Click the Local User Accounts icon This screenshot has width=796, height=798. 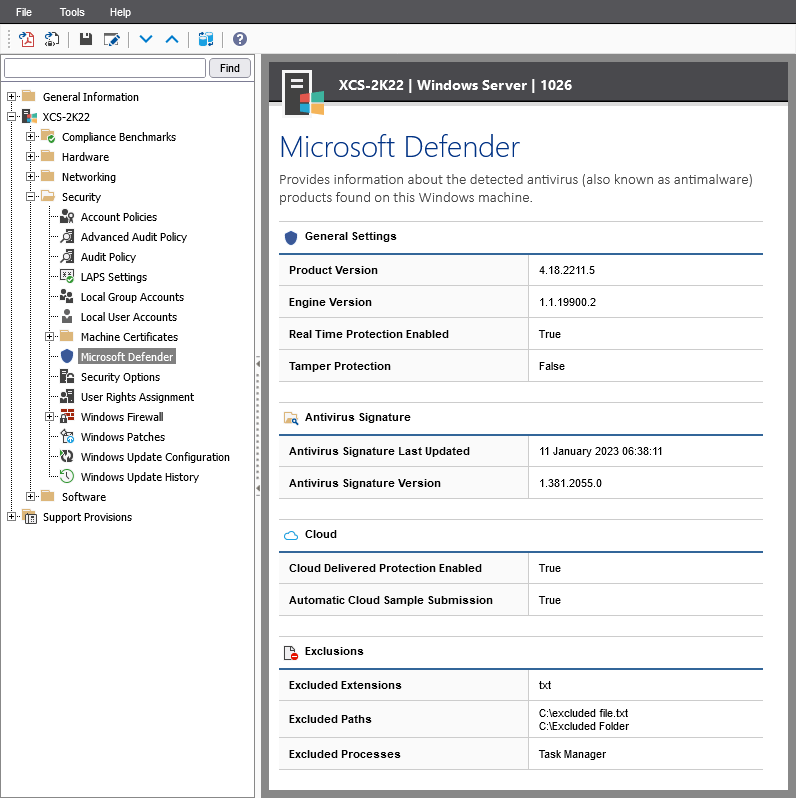pos(67,317)
